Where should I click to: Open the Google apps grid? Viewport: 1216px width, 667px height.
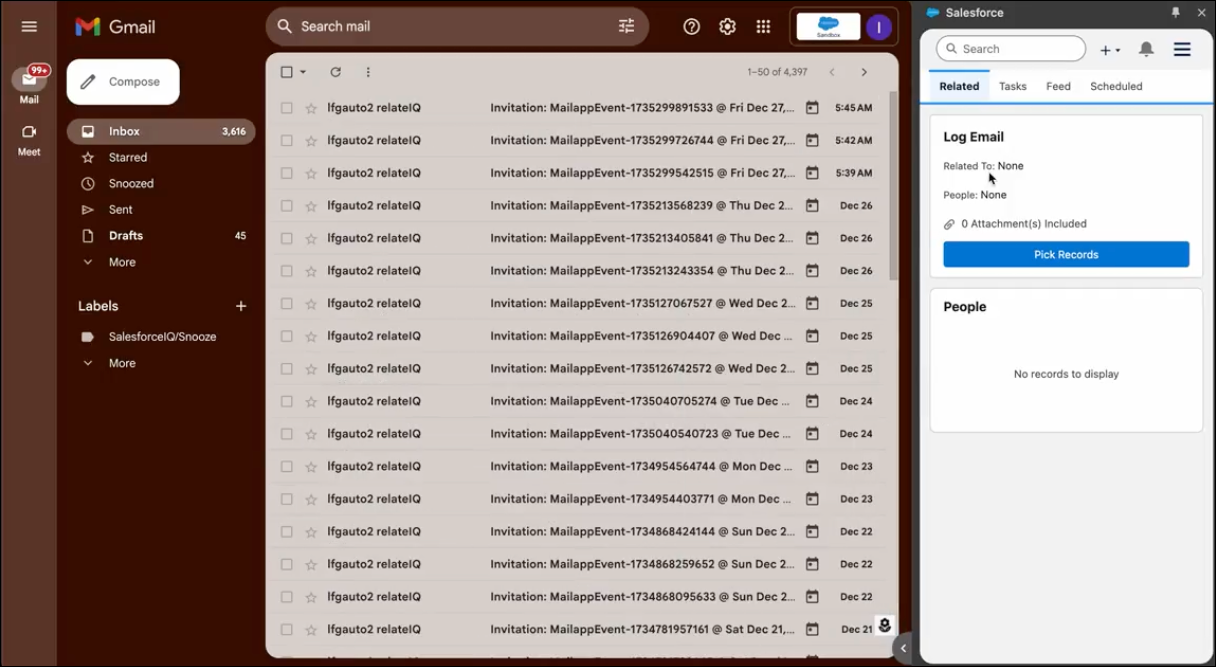[x=763, y=27]
